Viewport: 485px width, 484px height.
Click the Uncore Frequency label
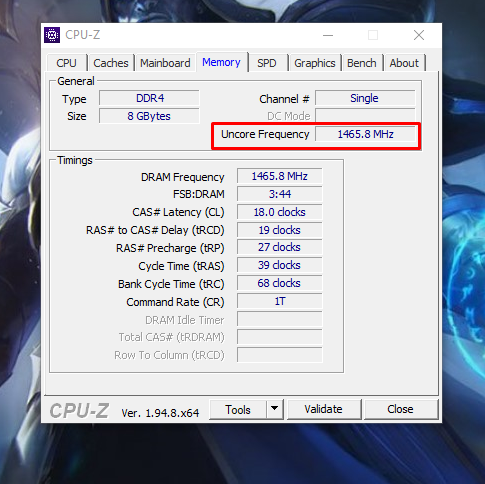pos(265,134)
